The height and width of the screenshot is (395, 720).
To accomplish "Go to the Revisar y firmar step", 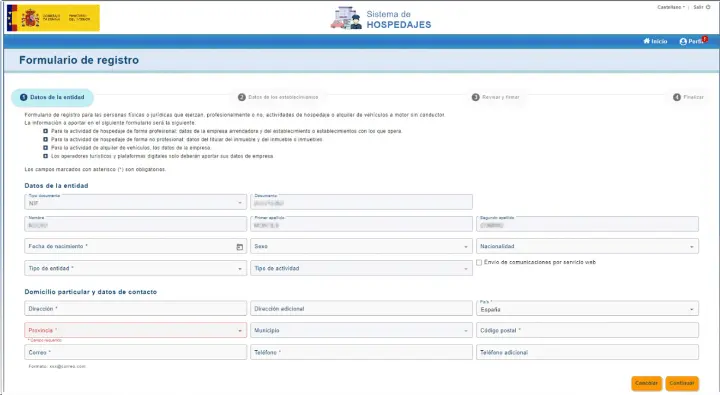I will pos(496,97).
